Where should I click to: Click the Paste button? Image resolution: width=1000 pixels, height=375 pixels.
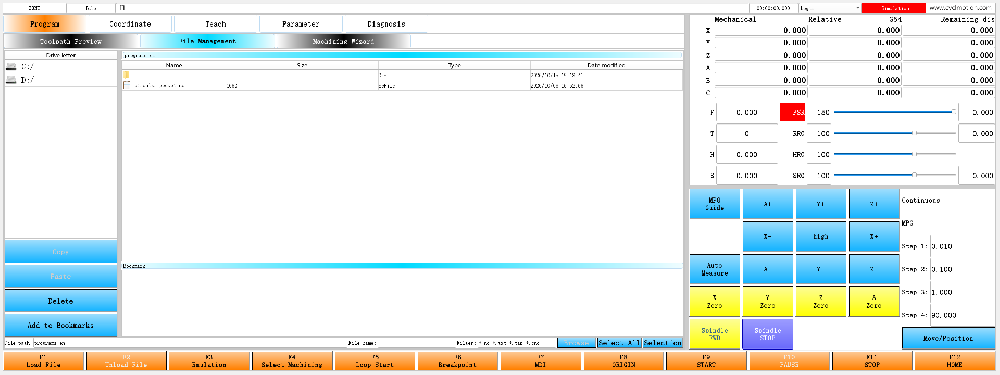tap(61, 277)
